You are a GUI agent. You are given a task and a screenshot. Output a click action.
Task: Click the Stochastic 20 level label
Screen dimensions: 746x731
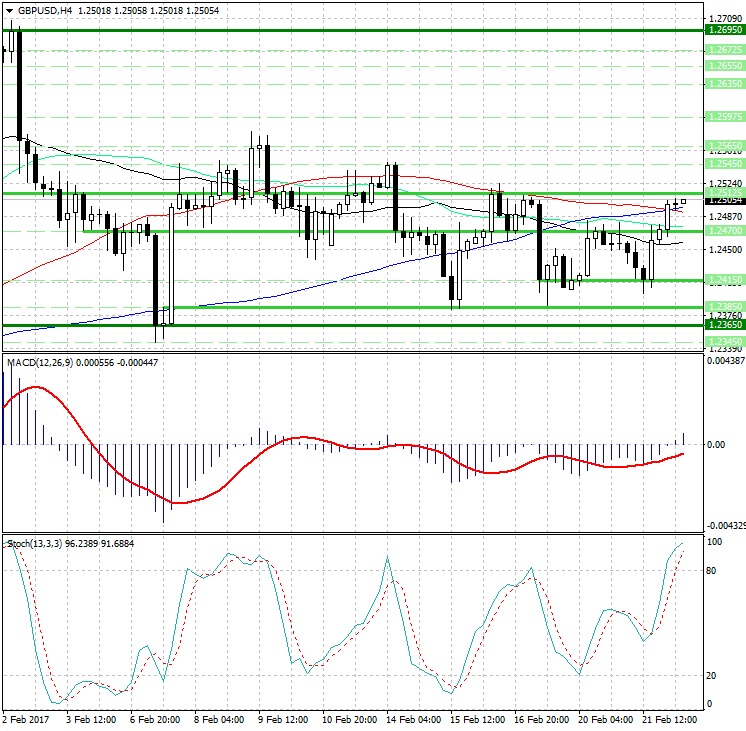click(711, 676)
